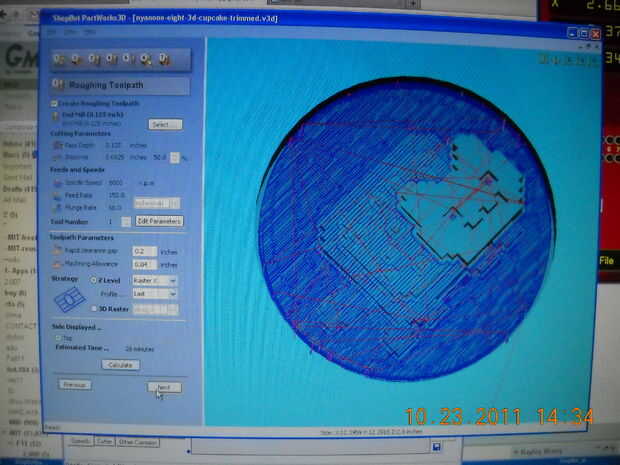Screen dimensions: 620x465
Task: Open the View menu in PartWorks3D
Action: pyautogui.click(x=71, y=32)
